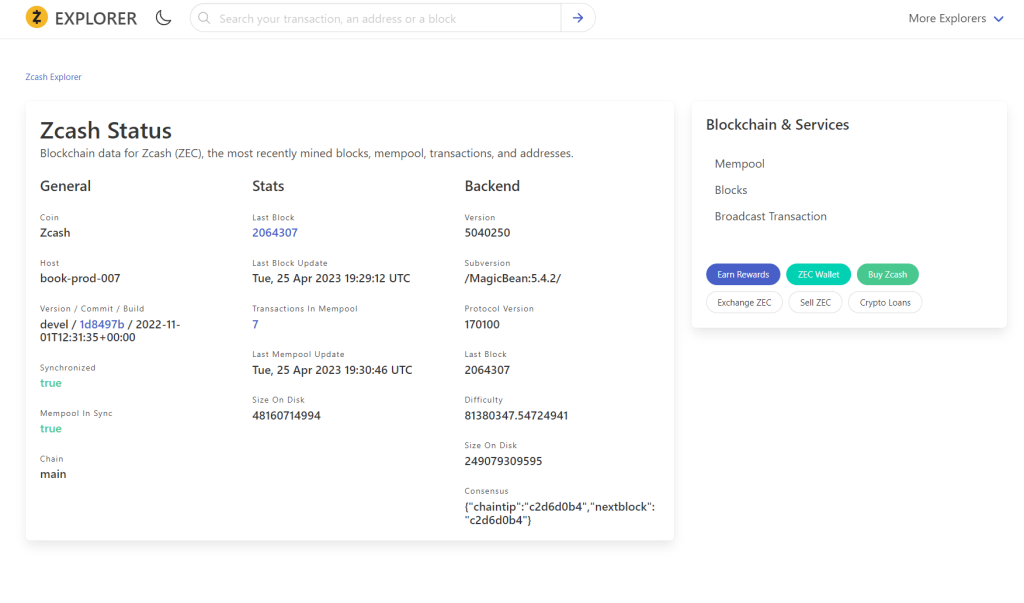The image size is (1024, 603).
Task: Open the 7 mempool transactions
Action: [254, 324]
